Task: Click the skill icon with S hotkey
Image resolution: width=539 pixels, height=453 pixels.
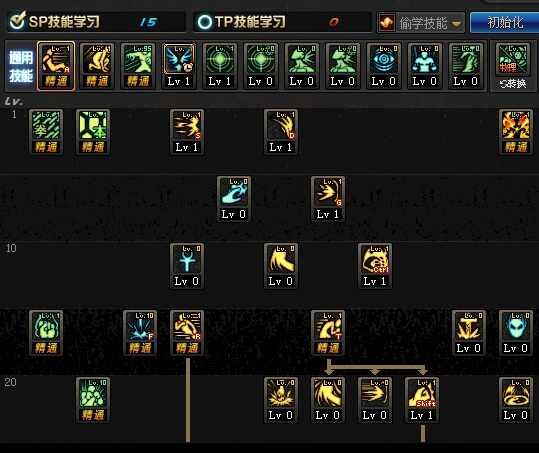Action: pos(187,126)
